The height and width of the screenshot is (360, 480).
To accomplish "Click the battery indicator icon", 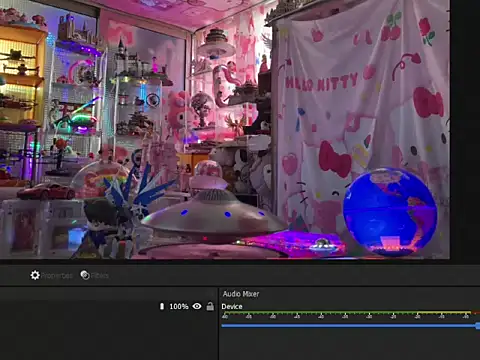I will pos(162,306).
